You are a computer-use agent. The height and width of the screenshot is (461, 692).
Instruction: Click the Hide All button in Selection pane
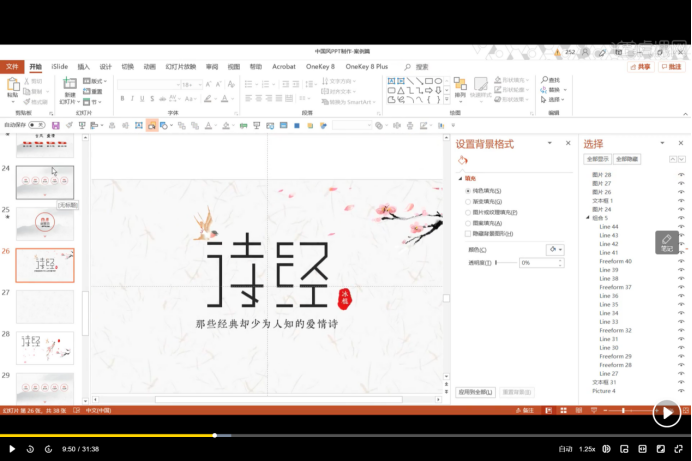(627, 159)
